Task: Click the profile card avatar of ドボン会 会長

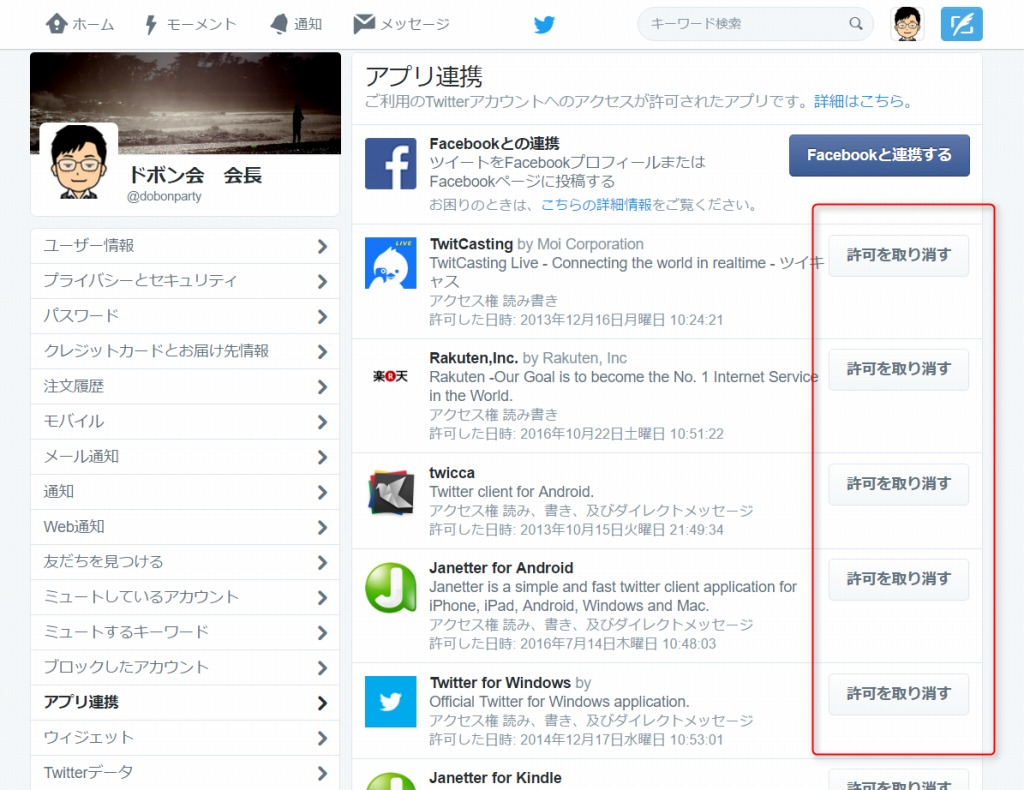Action: [78, 162]
